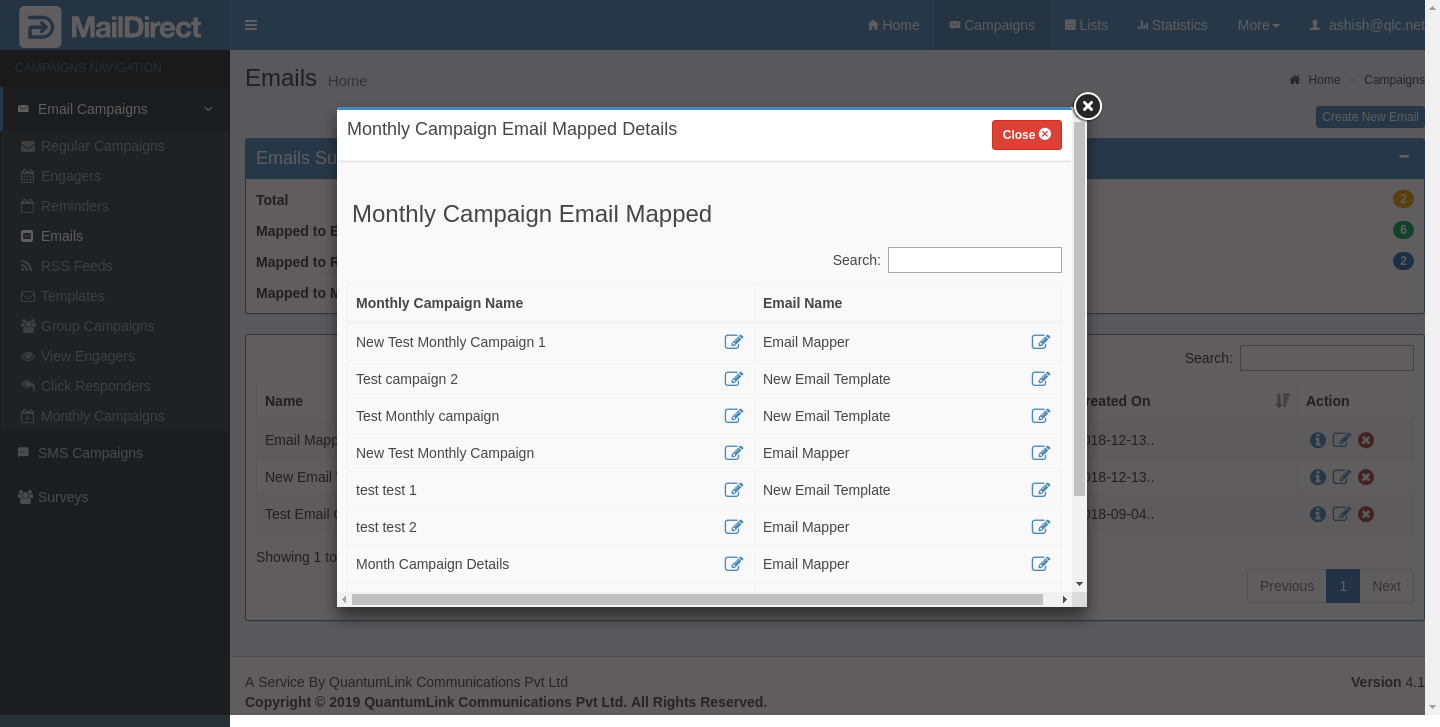Expand the Email Campaigns sidebar section

point(115,109)
